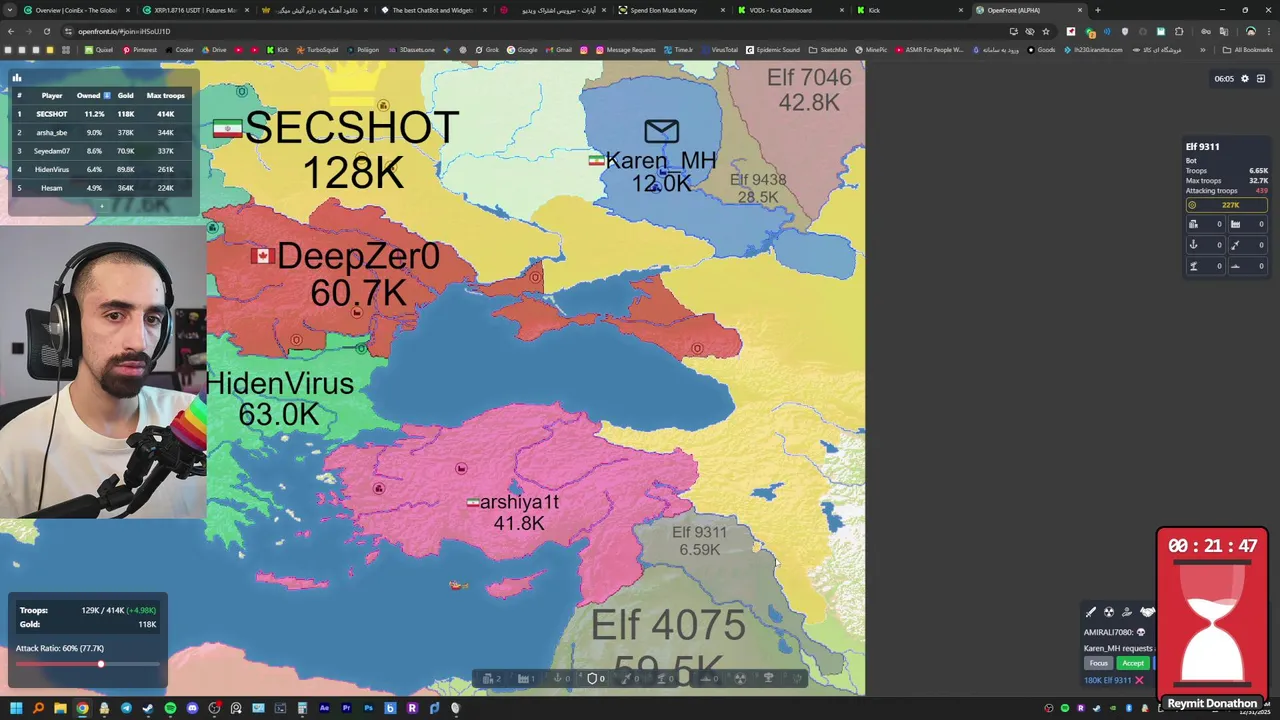Open TurboSquid bookmark
Screen dimensions: 1280x720
(317, 49)
